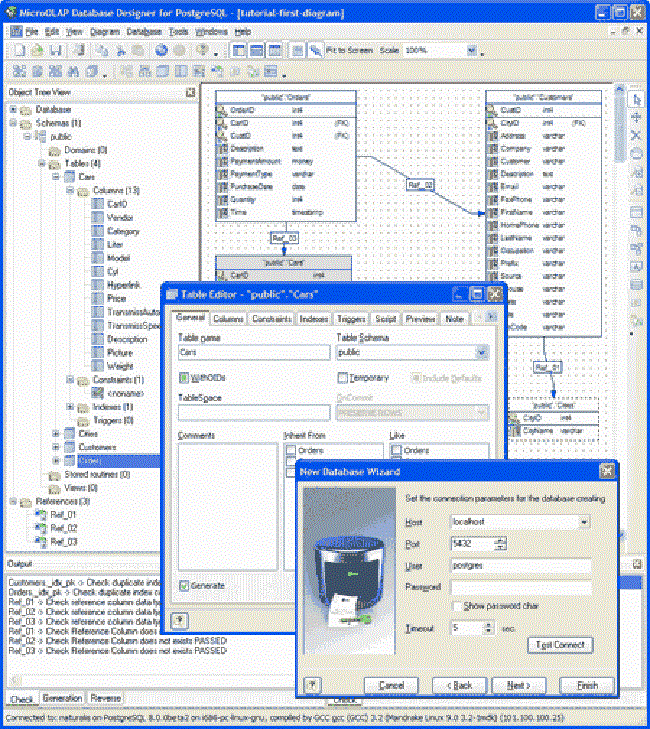This screenshot has height=729, width=650.
Task: Click the Ref_01 reference icon in tree
Action: tap(41, 515)
